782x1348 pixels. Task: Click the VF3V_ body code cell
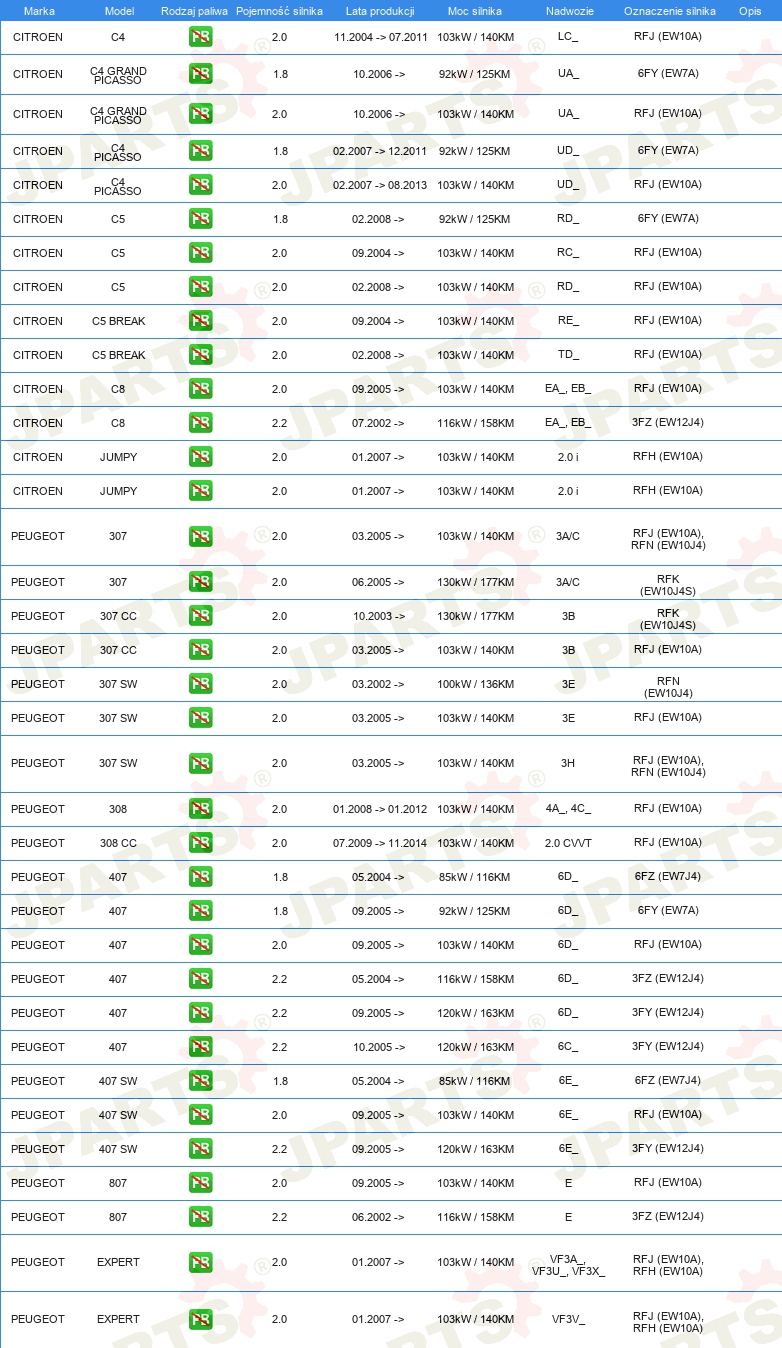[568, 1320]
